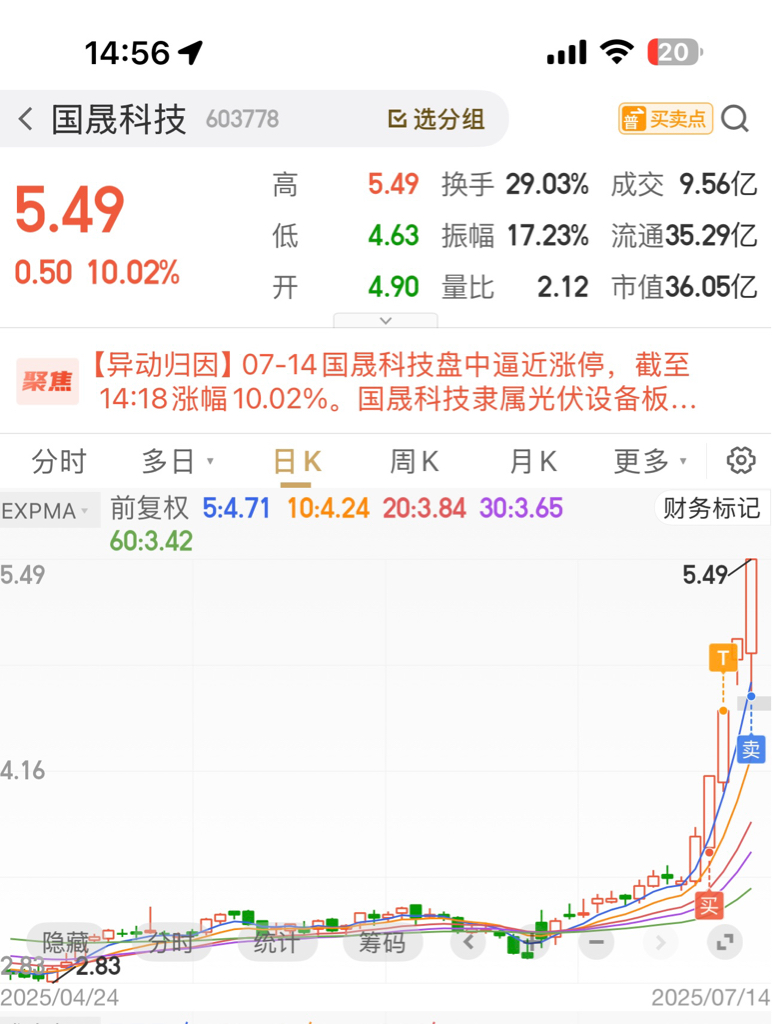Tap the 选分组 group selection button
The height and width of the screenshot is (1024, 772).
tap(436, 119)
